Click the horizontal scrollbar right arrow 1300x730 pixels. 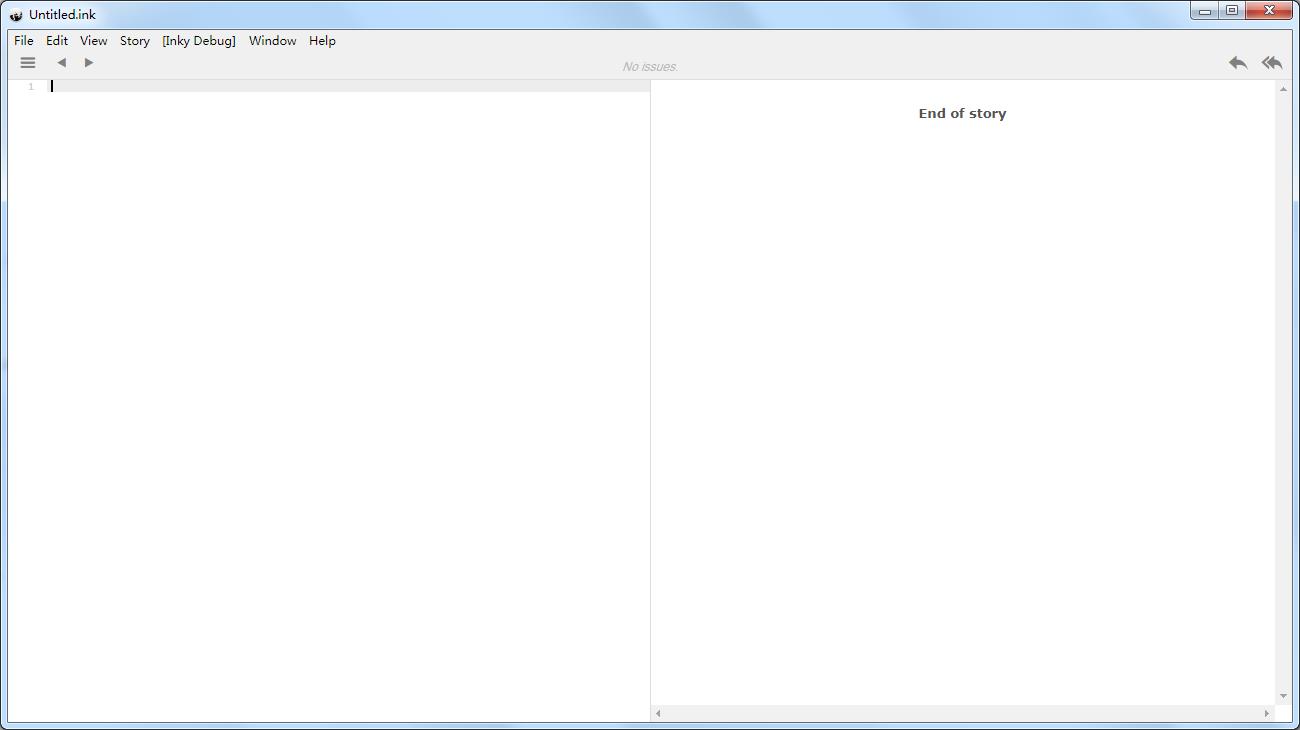click(1267, 714)
